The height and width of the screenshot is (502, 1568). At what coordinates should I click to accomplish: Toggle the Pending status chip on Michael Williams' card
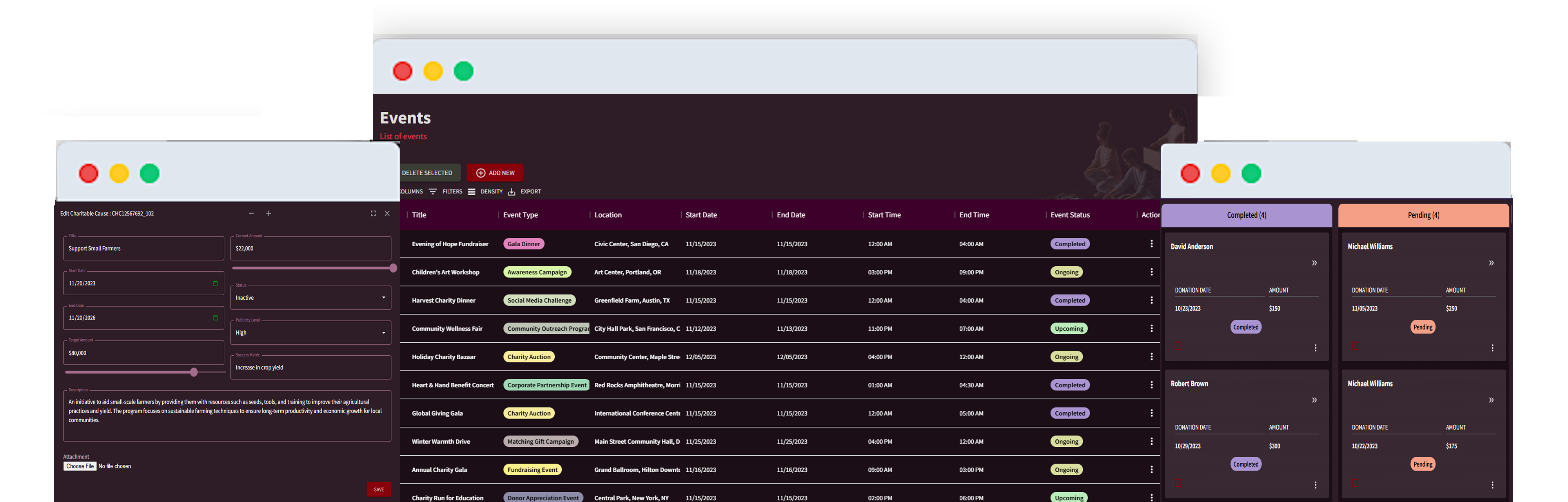tap(1423, 327)
